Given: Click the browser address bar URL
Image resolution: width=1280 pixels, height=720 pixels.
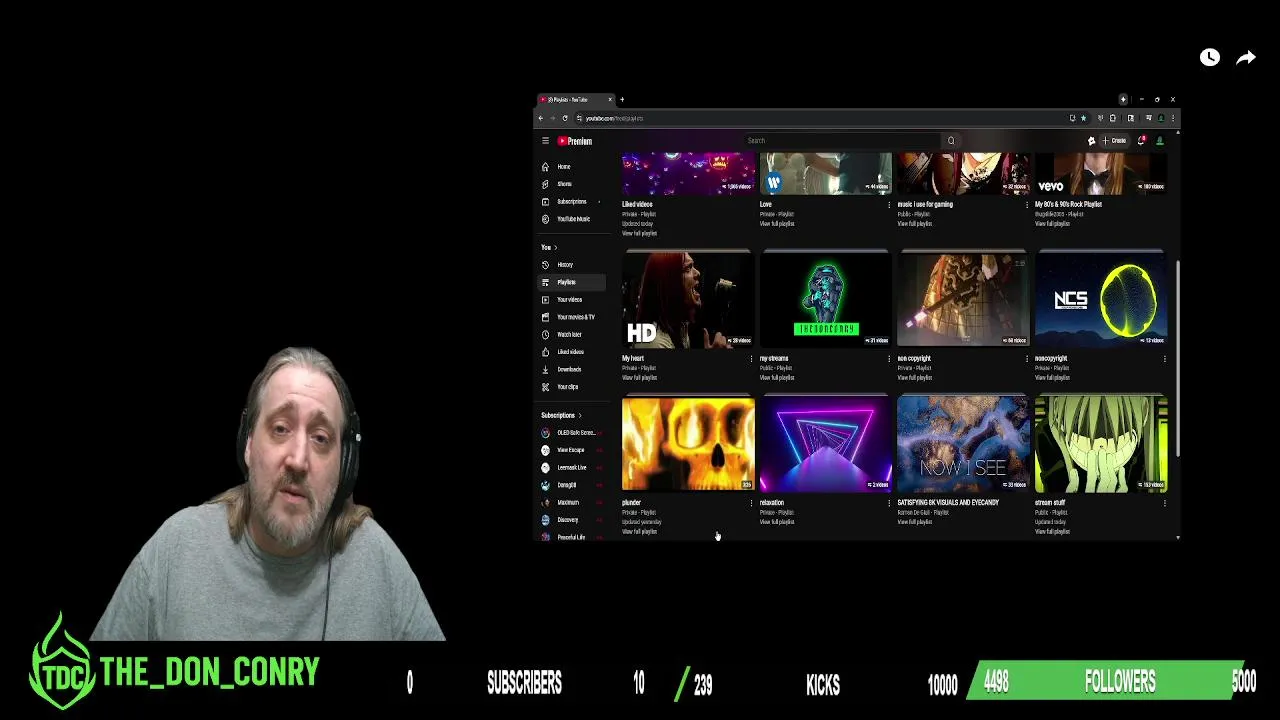Looking at the screenshot, I should point(614,118).
